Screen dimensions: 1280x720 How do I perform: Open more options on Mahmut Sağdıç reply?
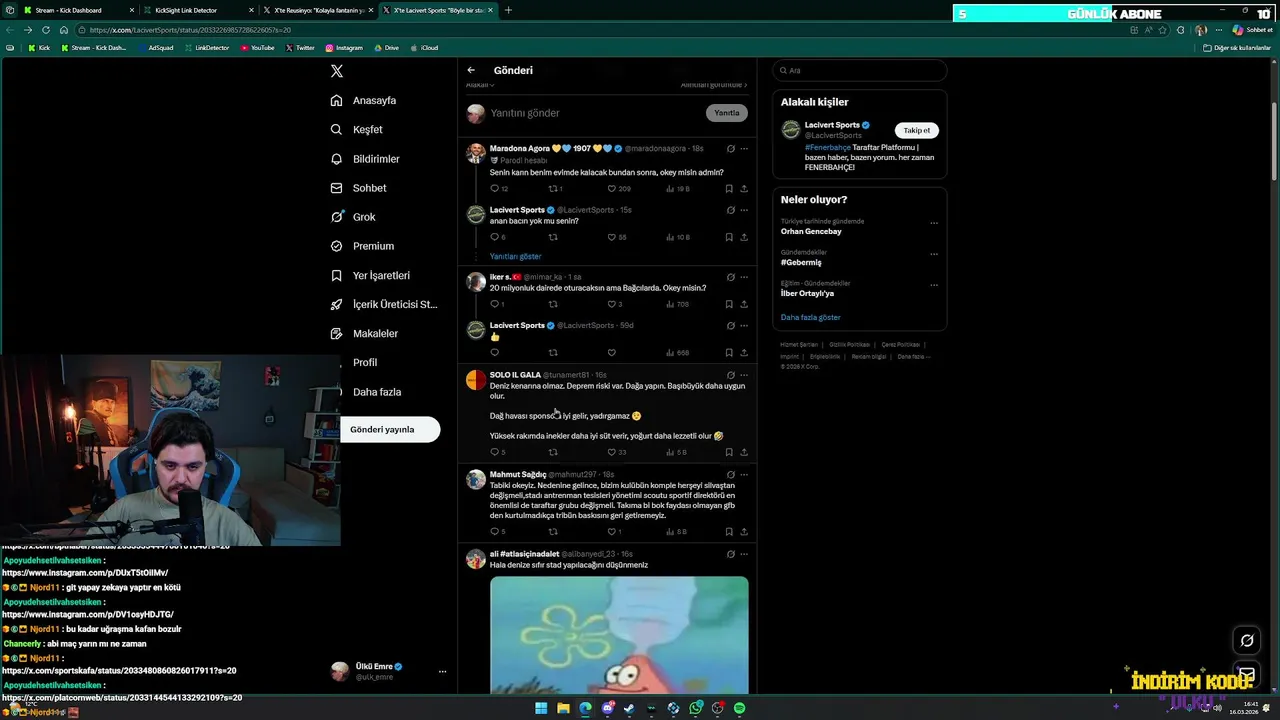pos(744,475)
